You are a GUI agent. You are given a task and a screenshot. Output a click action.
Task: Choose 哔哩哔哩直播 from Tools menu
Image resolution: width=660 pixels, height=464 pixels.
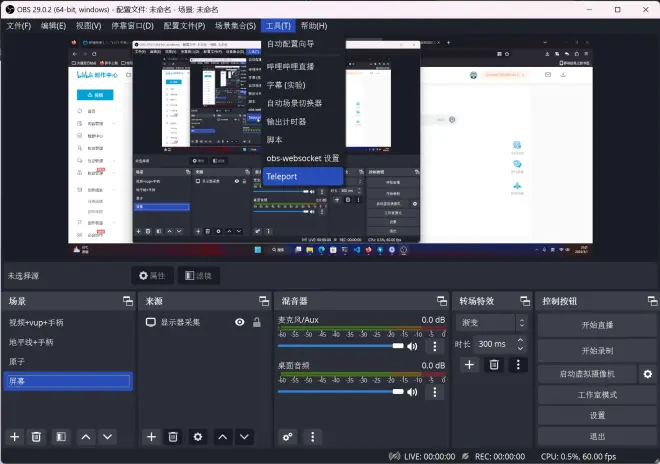point(303,67)
